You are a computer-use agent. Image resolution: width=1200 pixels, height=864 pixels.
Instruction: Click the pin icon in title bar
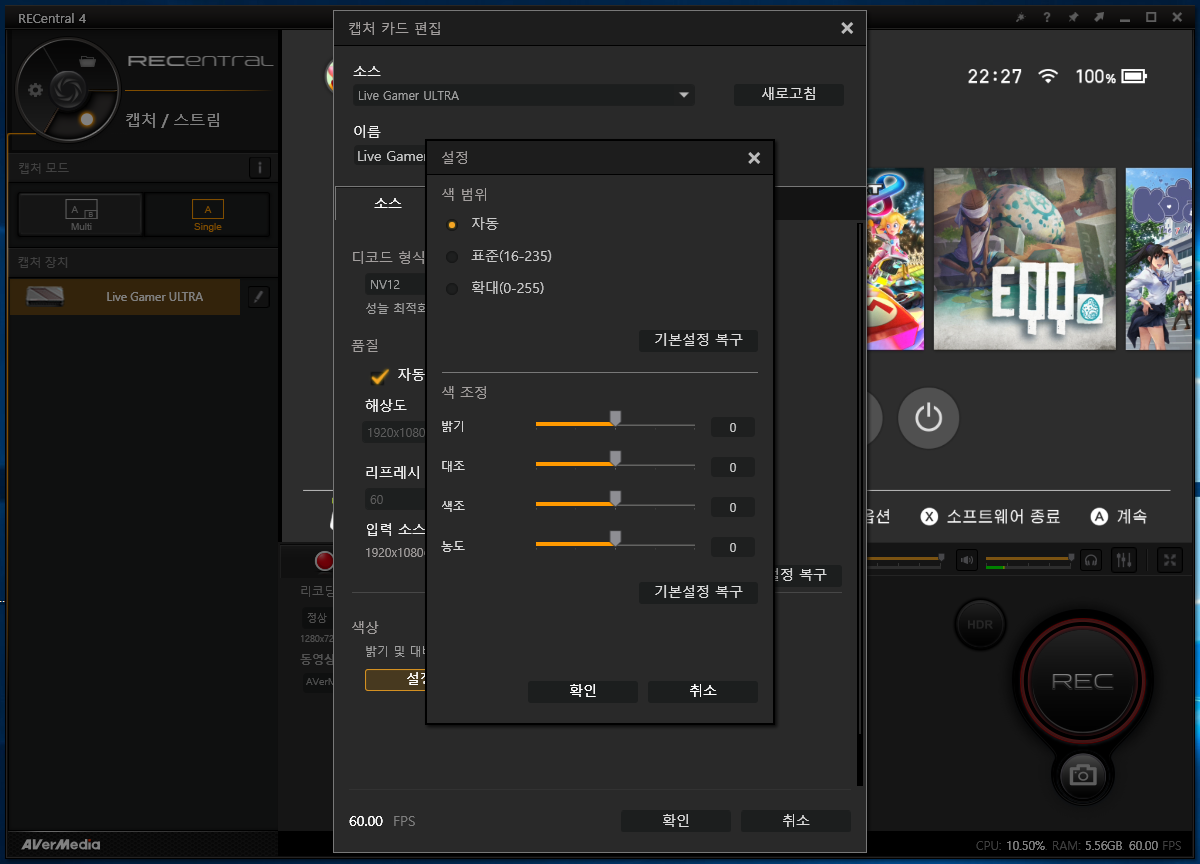click(1073, 17)
